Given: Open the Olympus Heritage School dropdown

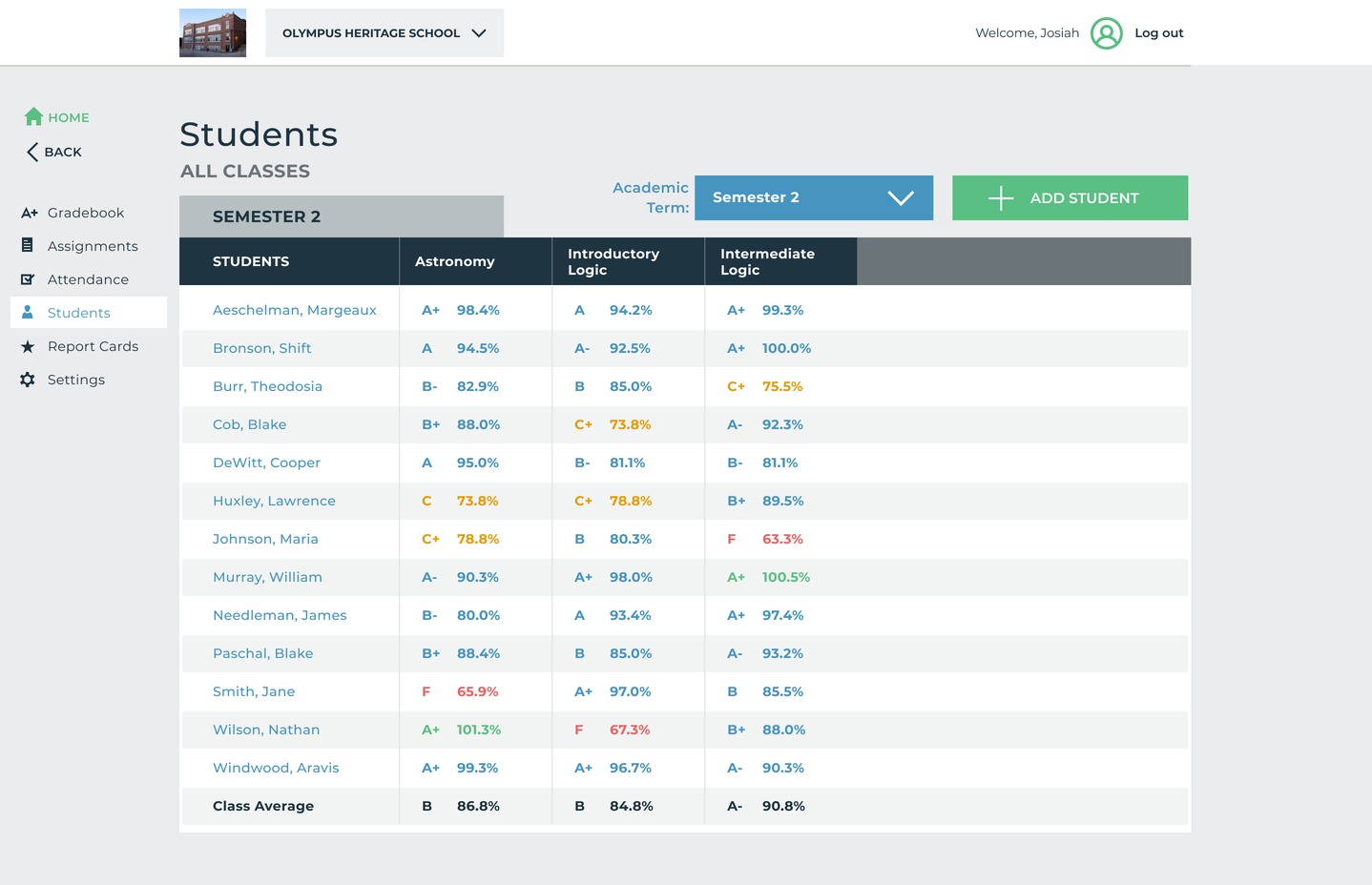Looking at the screenshot, I should click(x=384, y=33).
